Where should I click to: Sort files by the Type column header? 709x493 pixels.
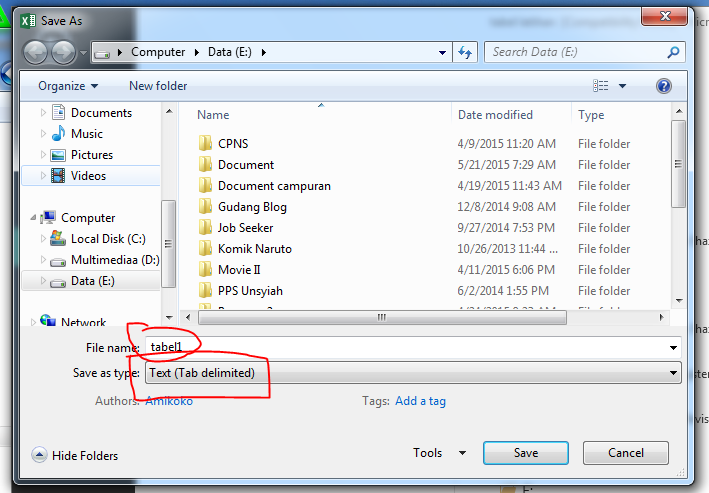591,115
